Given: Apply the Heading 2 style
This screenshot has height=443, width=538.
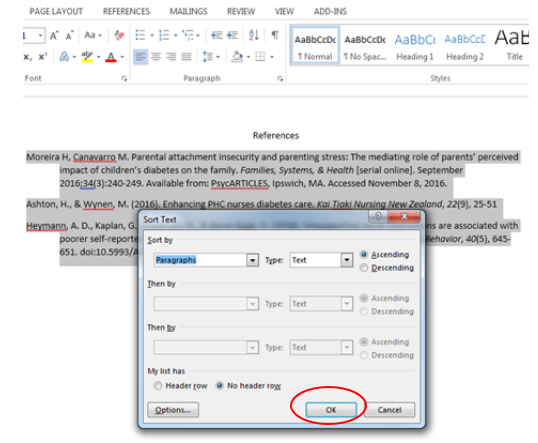Looking at the screenshot, I should pyautogui.click(x=465, y=46).
